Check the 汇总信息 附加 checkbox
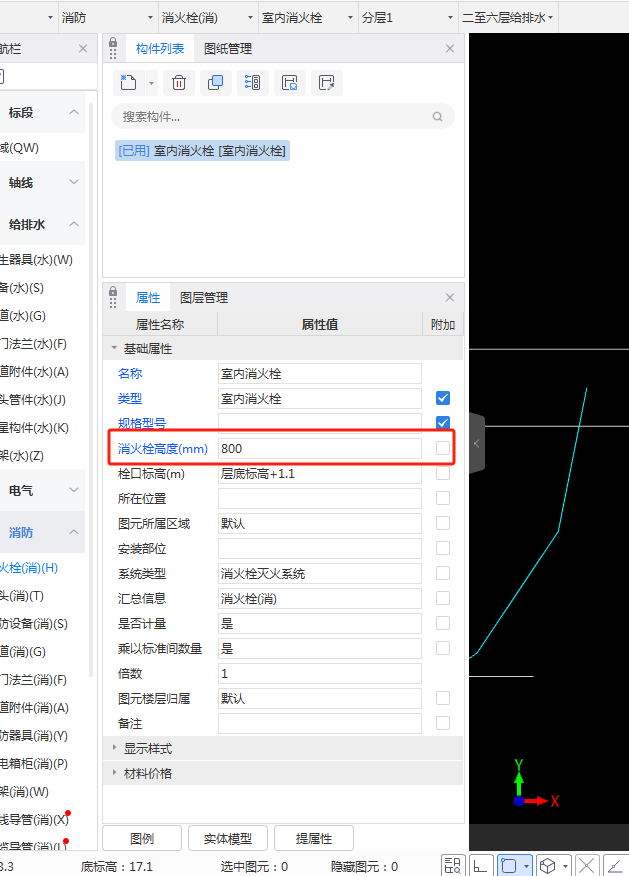The image size is (629, 876). tap(443, 598)
